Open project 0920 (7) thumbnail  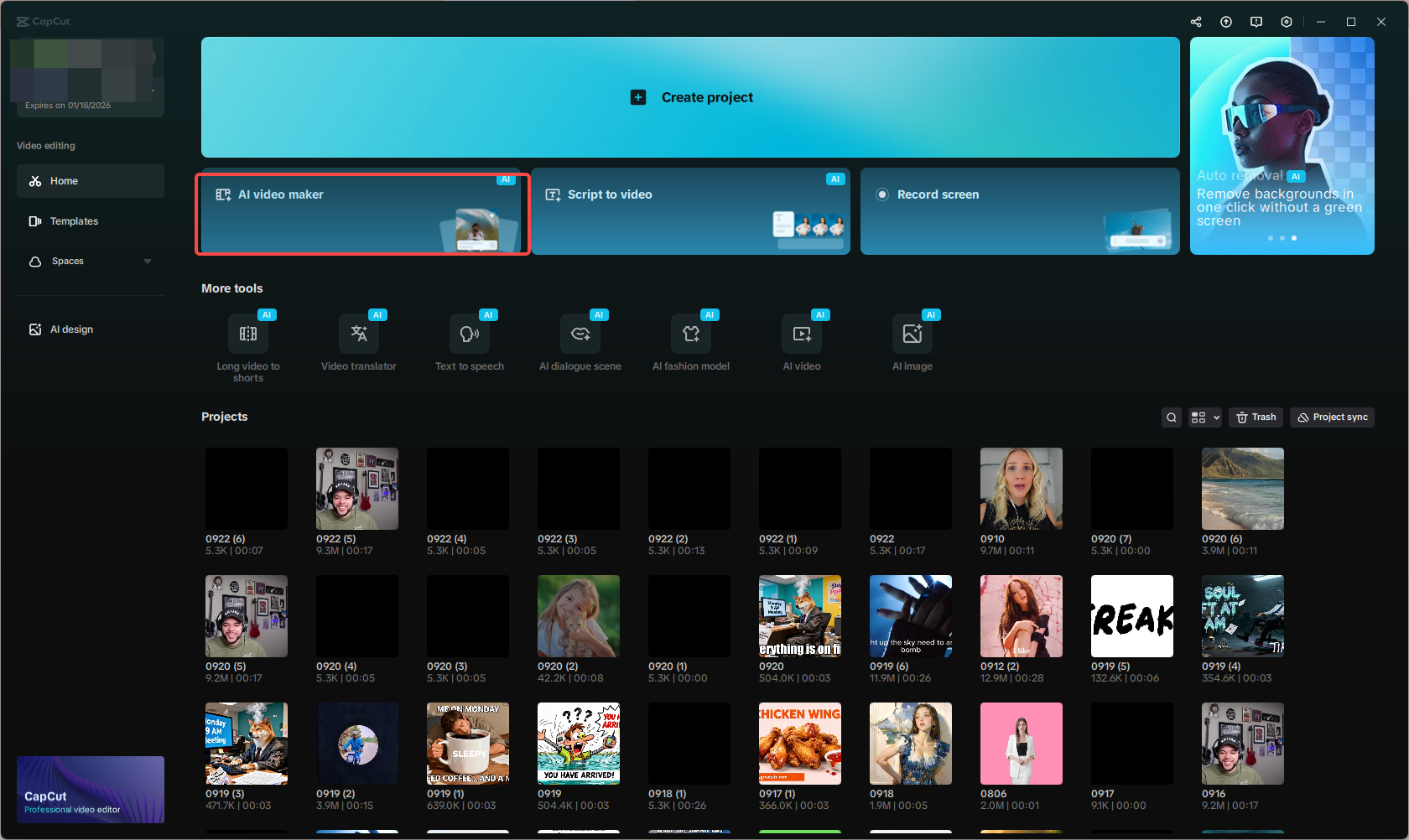pyautogui.click(x=1132, y=489)
